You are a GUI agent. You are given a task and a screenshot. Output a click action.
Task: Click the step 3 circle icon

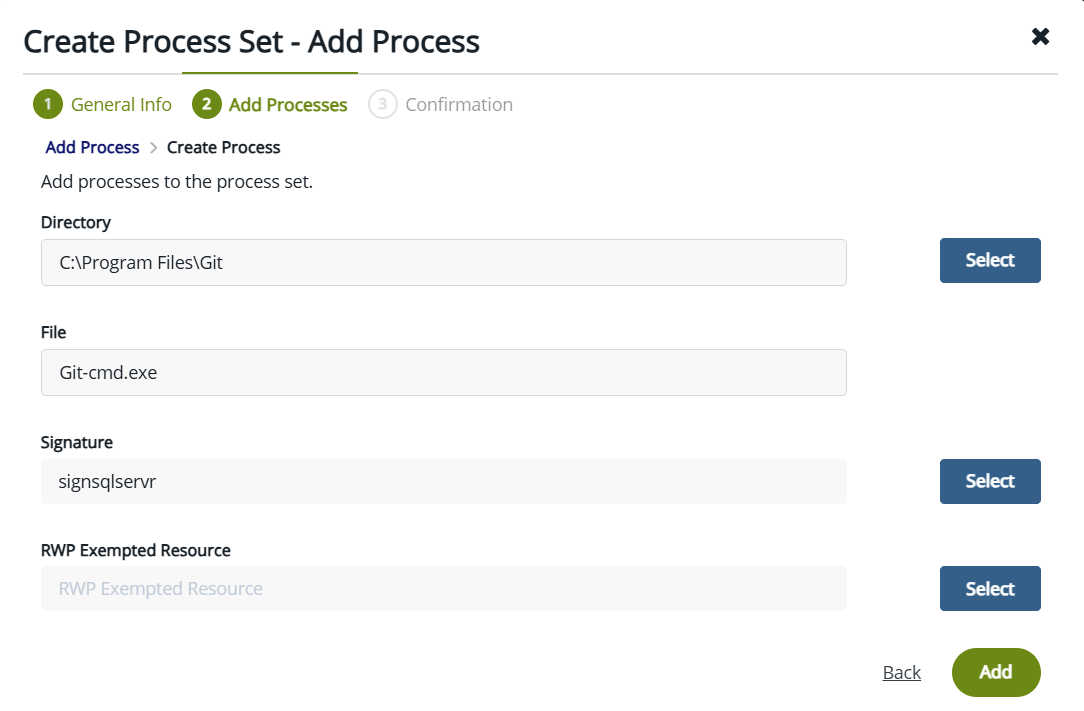click(x=383, y=105)
